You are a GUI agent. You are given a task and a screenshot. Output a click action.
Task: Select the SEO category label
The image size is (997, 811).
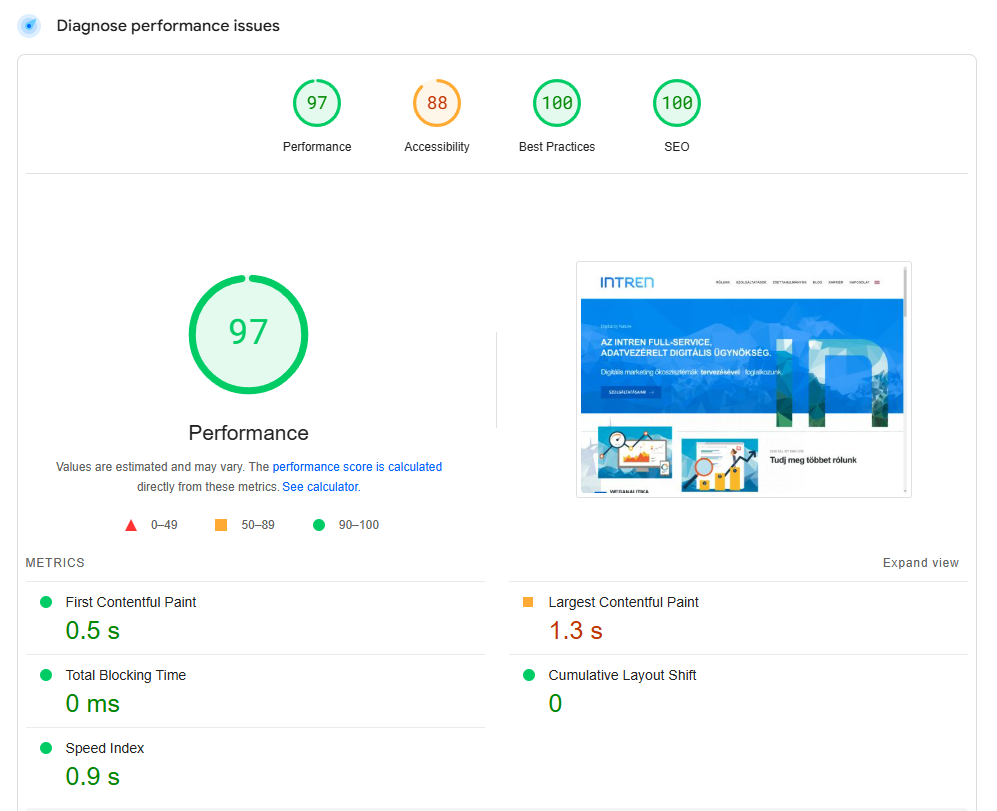[677, 147]
